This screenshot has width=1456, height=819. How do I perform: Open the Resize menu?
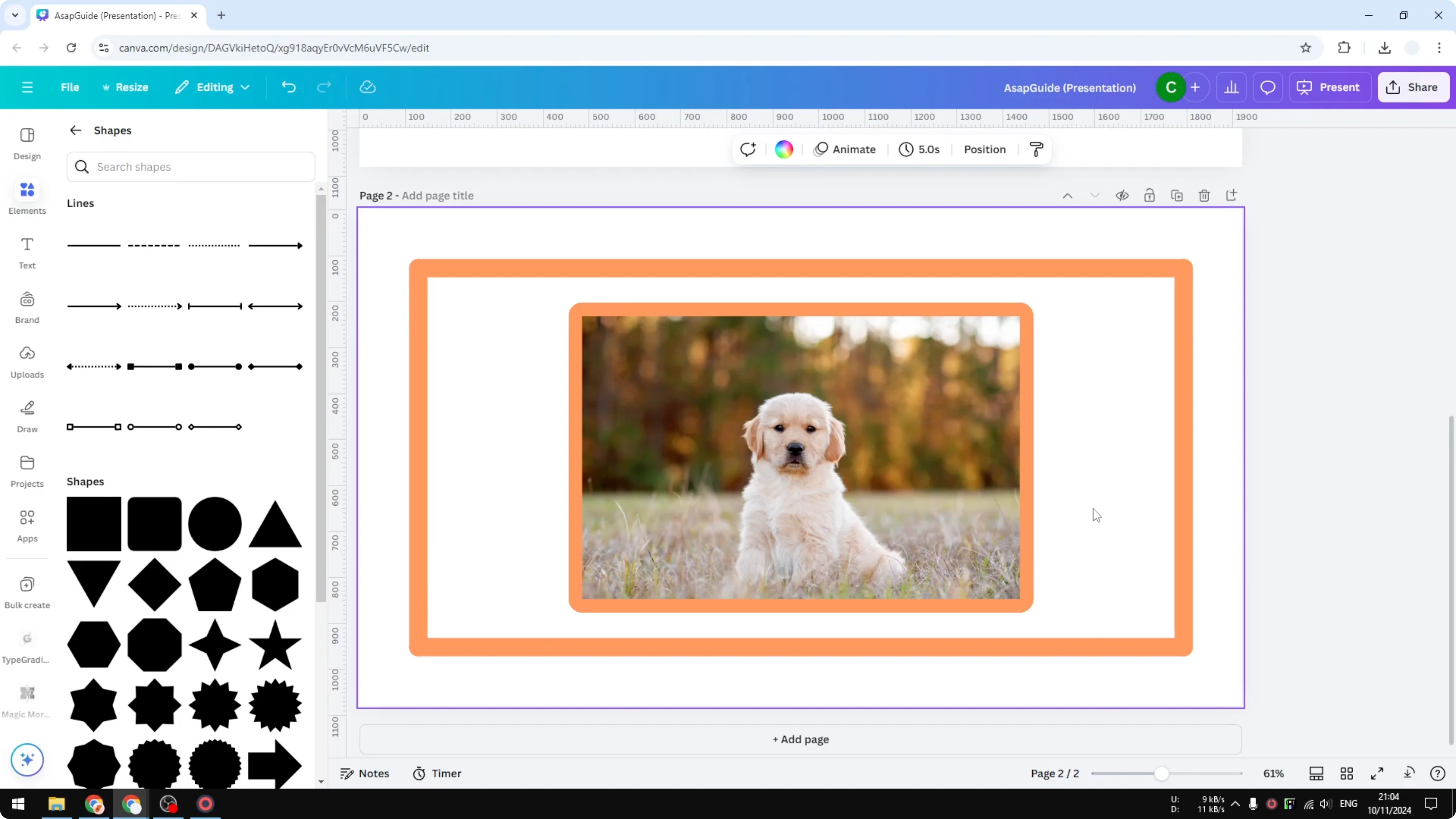tap(125, 87)
